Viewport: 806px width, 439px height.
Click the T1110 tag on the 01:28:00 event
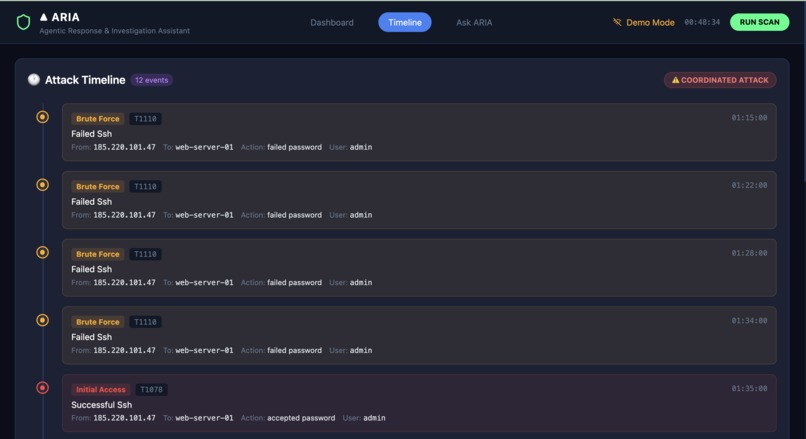point(145,254)
